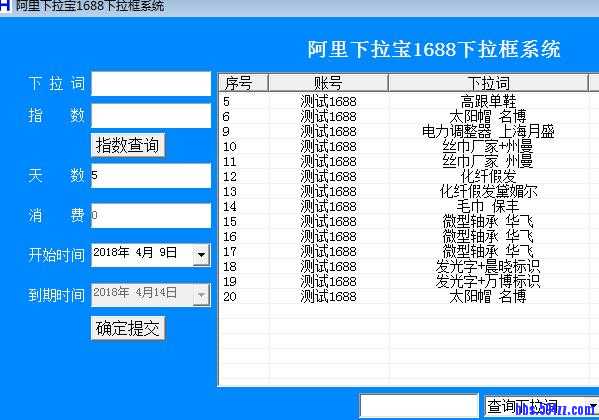
Task: Click the 指数 input field
Action: (x=151, y=116)
